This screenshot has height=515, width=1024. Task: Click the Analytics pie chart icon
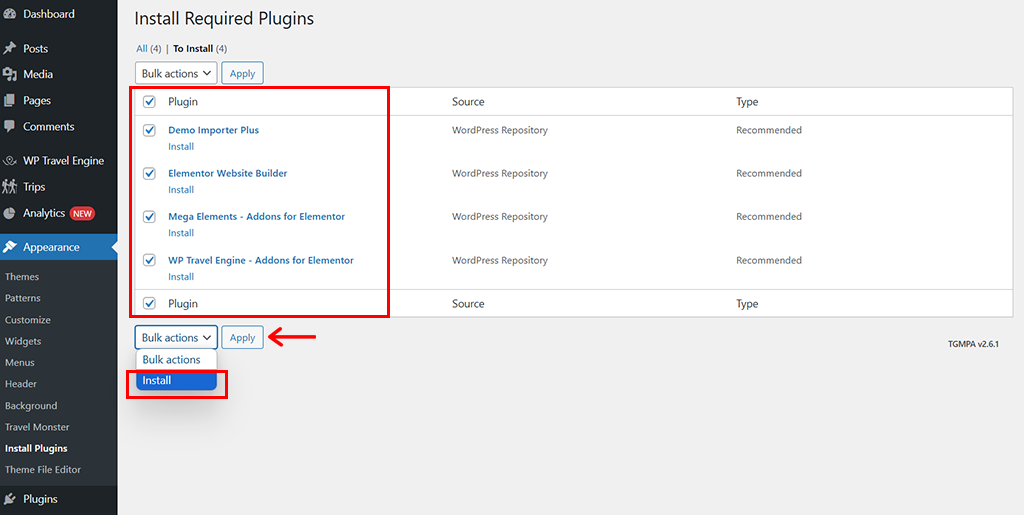[x=10, y=213]
